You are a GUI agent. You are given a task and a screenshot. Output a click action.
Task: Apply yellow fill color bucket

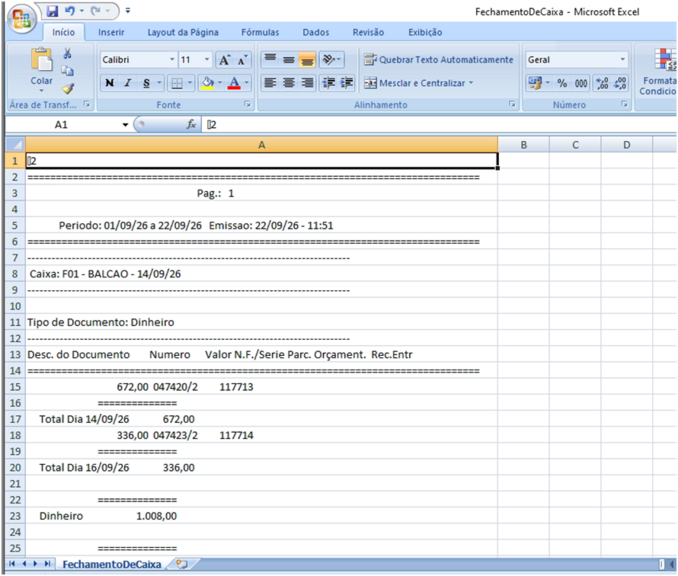coord(208,83)
